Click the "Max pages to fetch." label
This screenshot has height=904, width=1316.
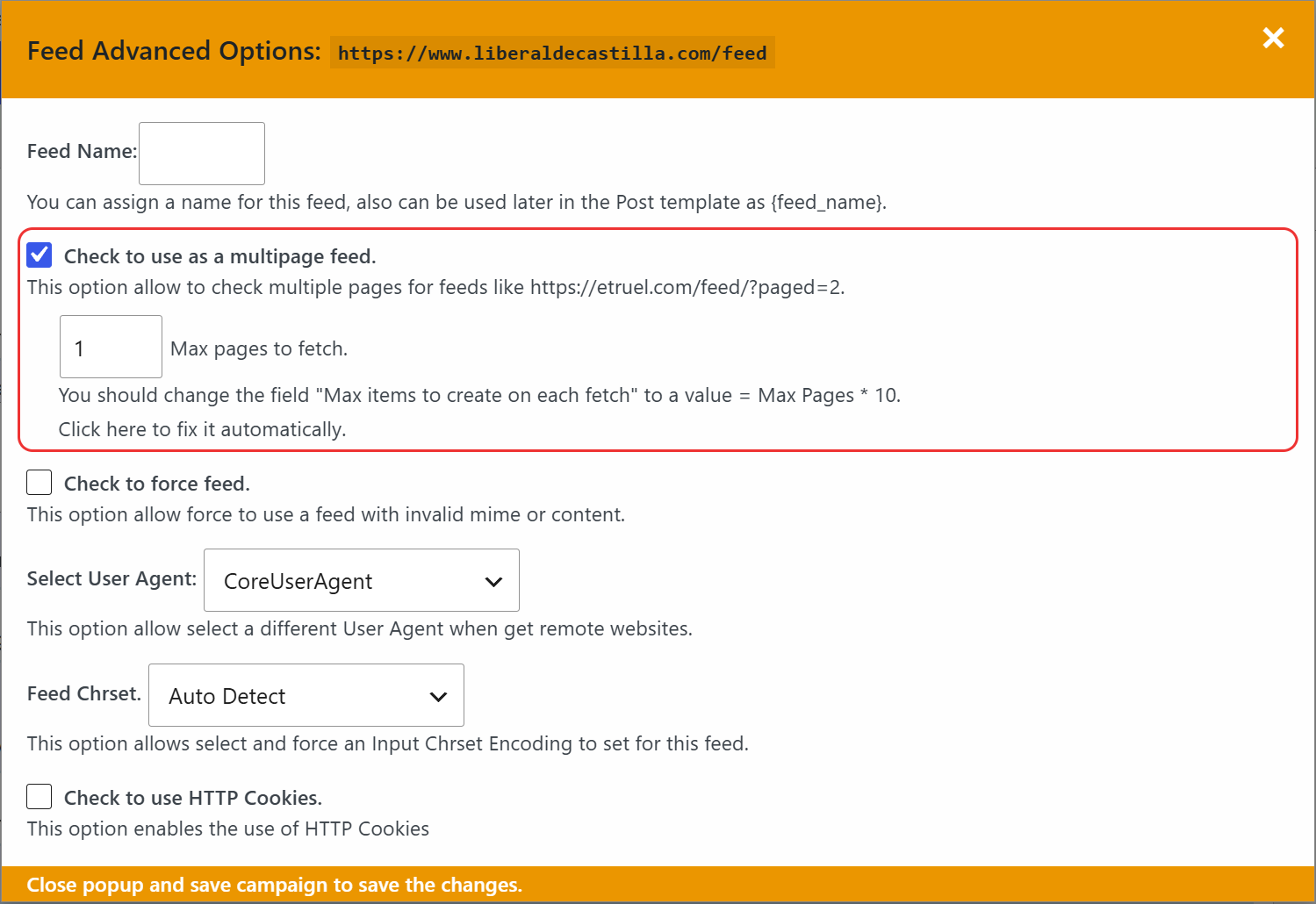259,348
